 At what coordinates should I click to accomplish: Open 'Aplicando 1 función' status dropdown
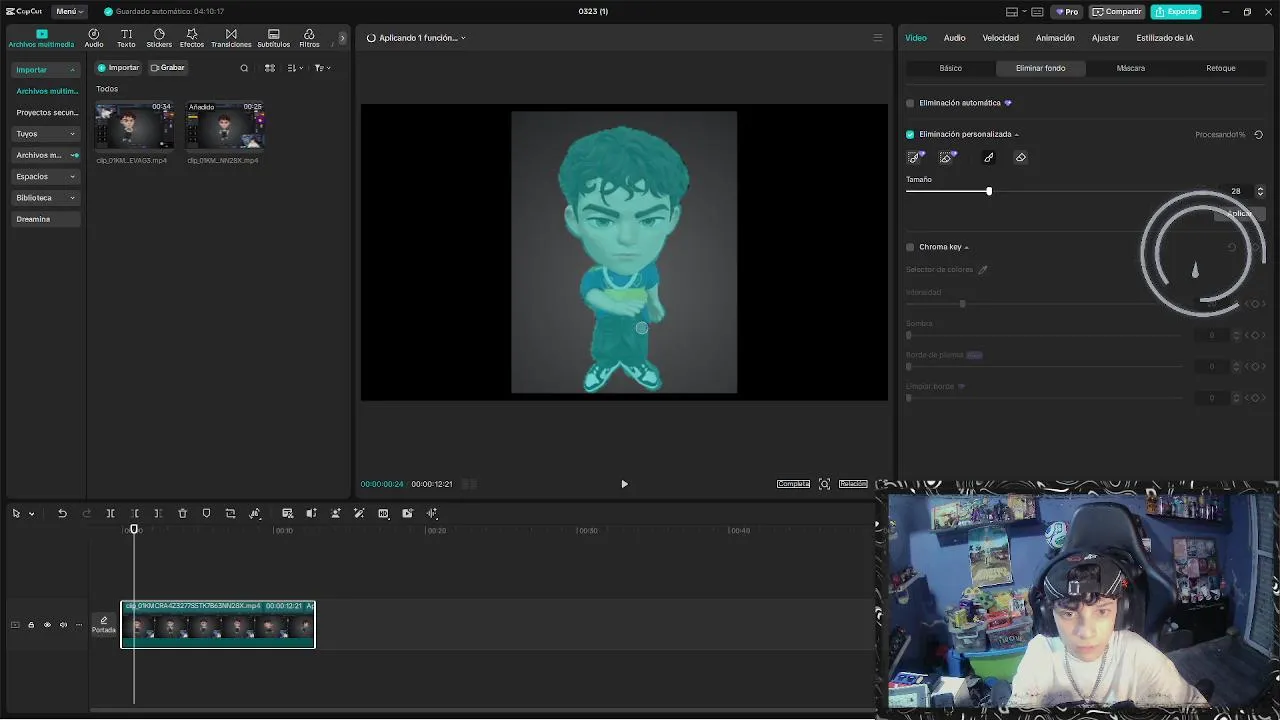click(416, 38)
